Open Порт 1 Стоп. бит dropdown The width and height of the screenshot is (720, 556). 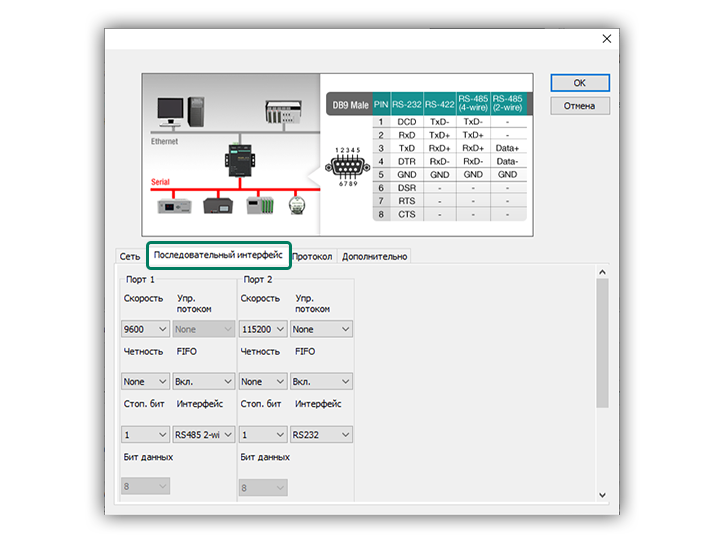145,435
